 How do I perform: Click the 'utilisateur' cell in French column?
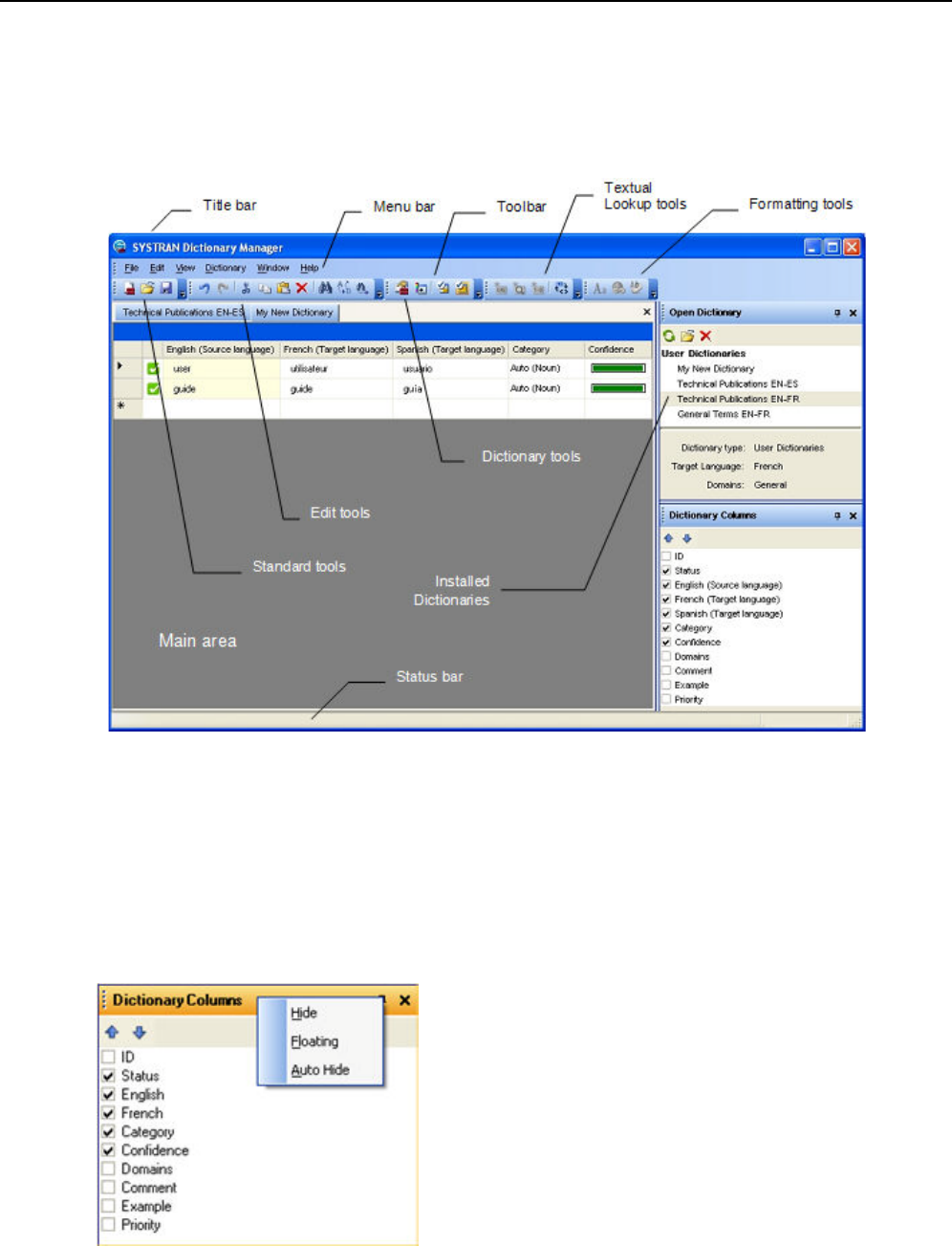tap(336, 368)
